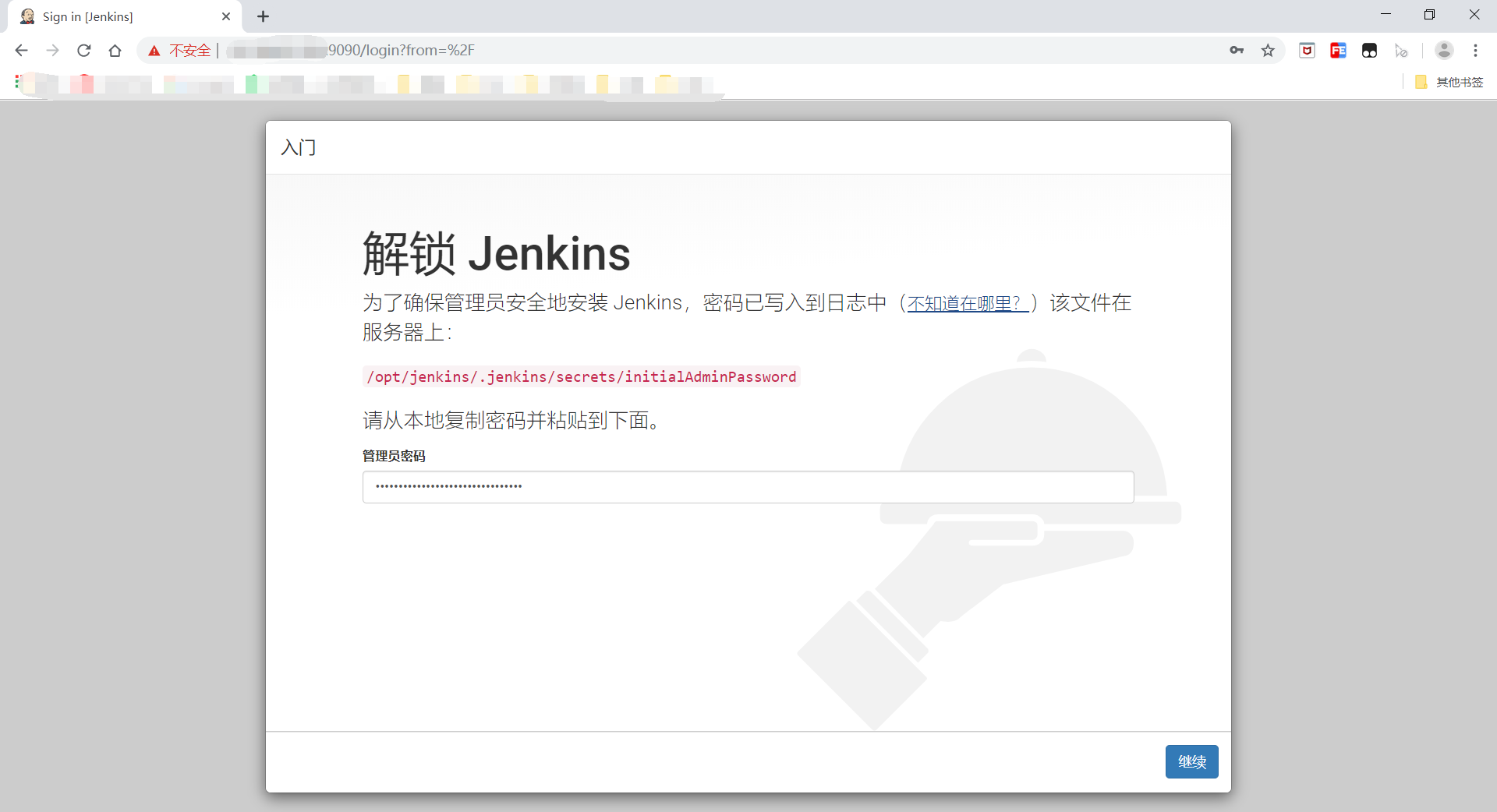This screenshot has width=1497, height=812.
Task: Open a new browser tab
Action: point(263,16)
